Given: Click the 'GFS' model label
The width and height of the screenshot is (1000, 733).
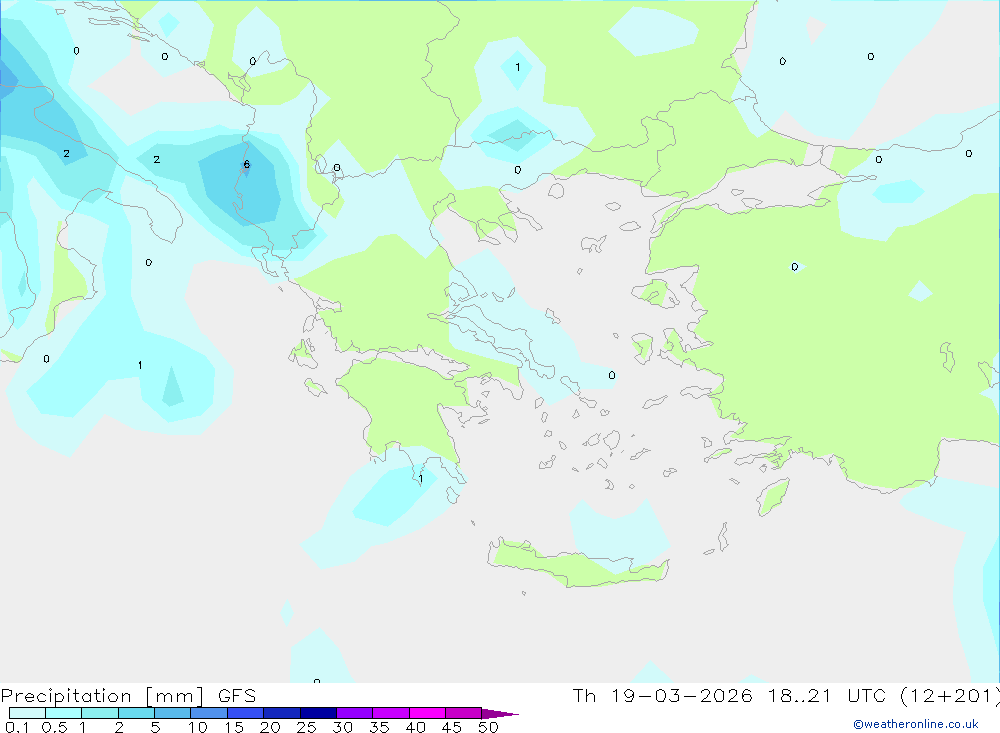Looking at the screenshot, I should (x=237, y=696).
